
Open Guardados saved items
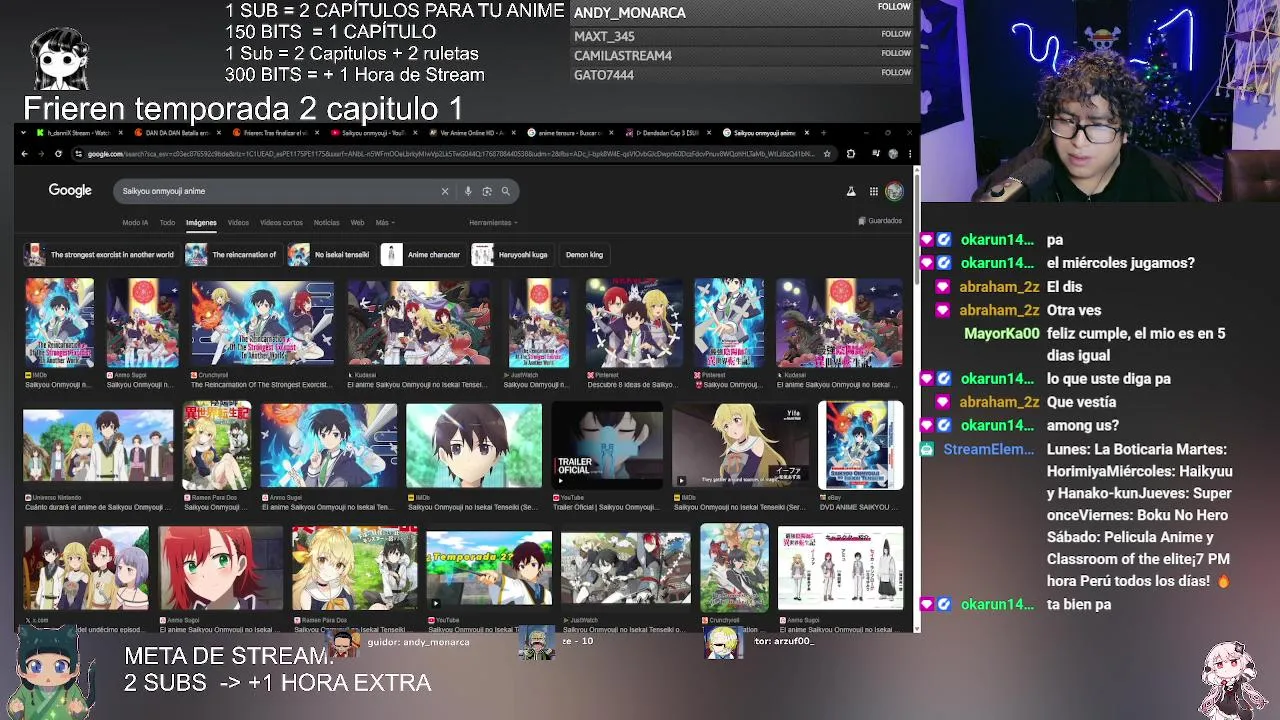[880, 221]
